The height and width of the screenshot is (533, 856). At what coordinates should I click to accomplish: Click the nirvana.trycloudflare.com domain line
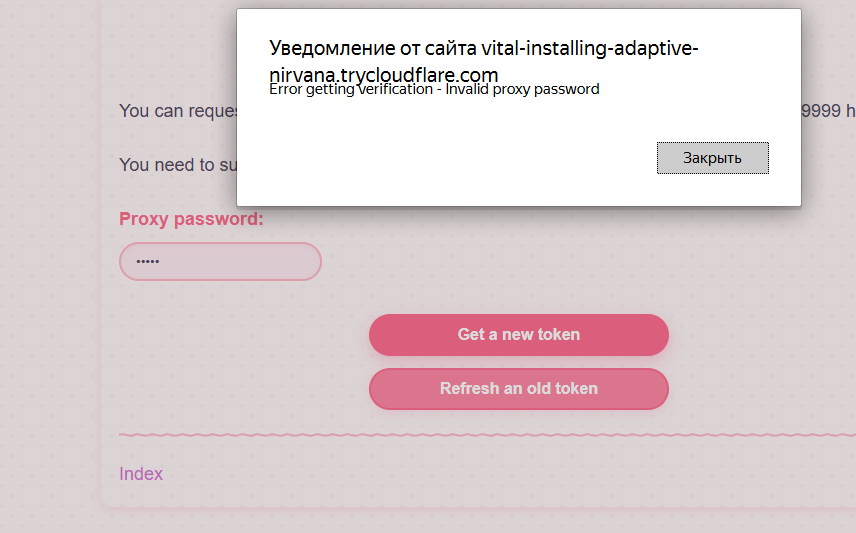tap(384, 75)
